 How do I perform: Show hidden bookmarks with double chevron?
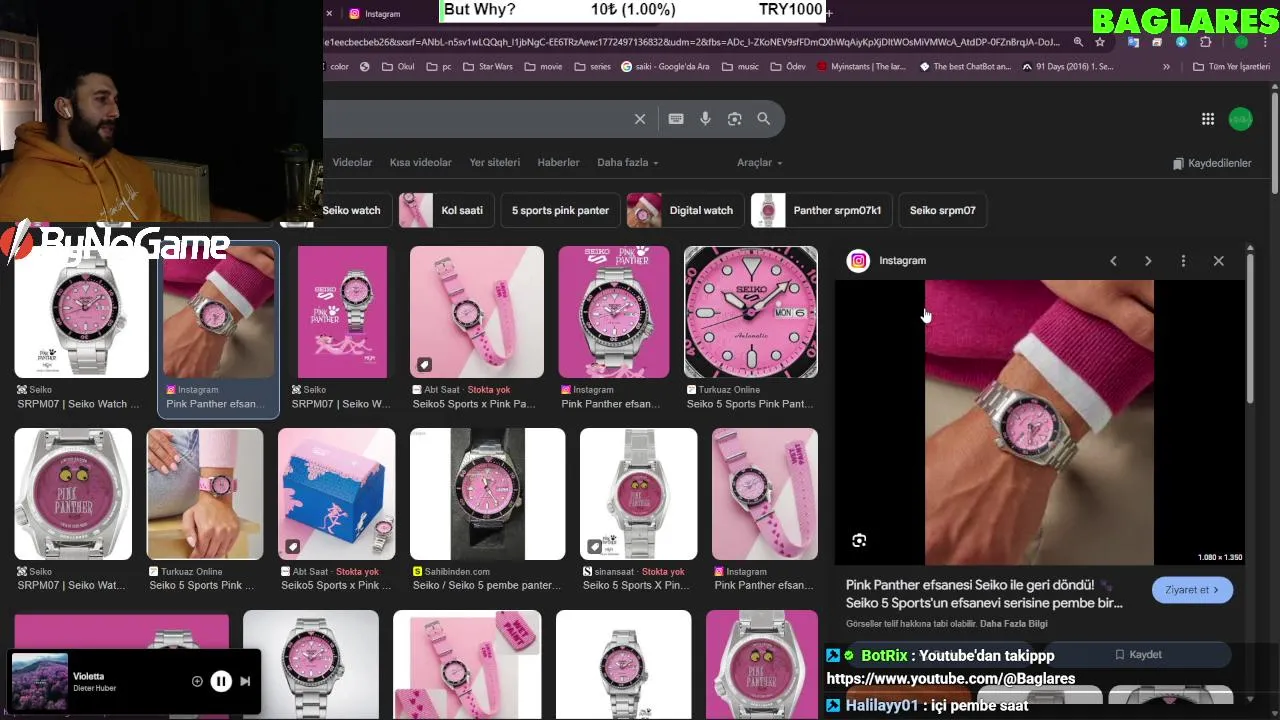click(x=1166, y=67)
